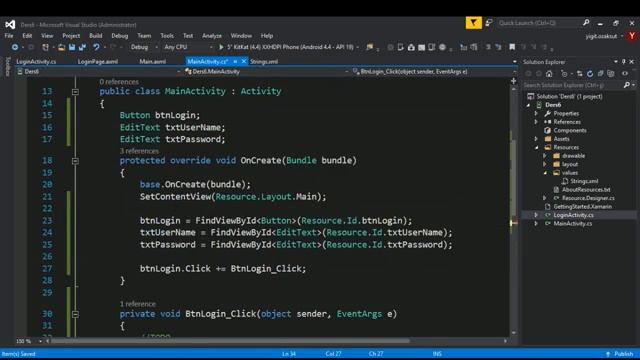Click Collapse All in Solution Explorer toolbar
Image resolution: width=640 pixels, height=360 pixels.
[x=600, y=73]
